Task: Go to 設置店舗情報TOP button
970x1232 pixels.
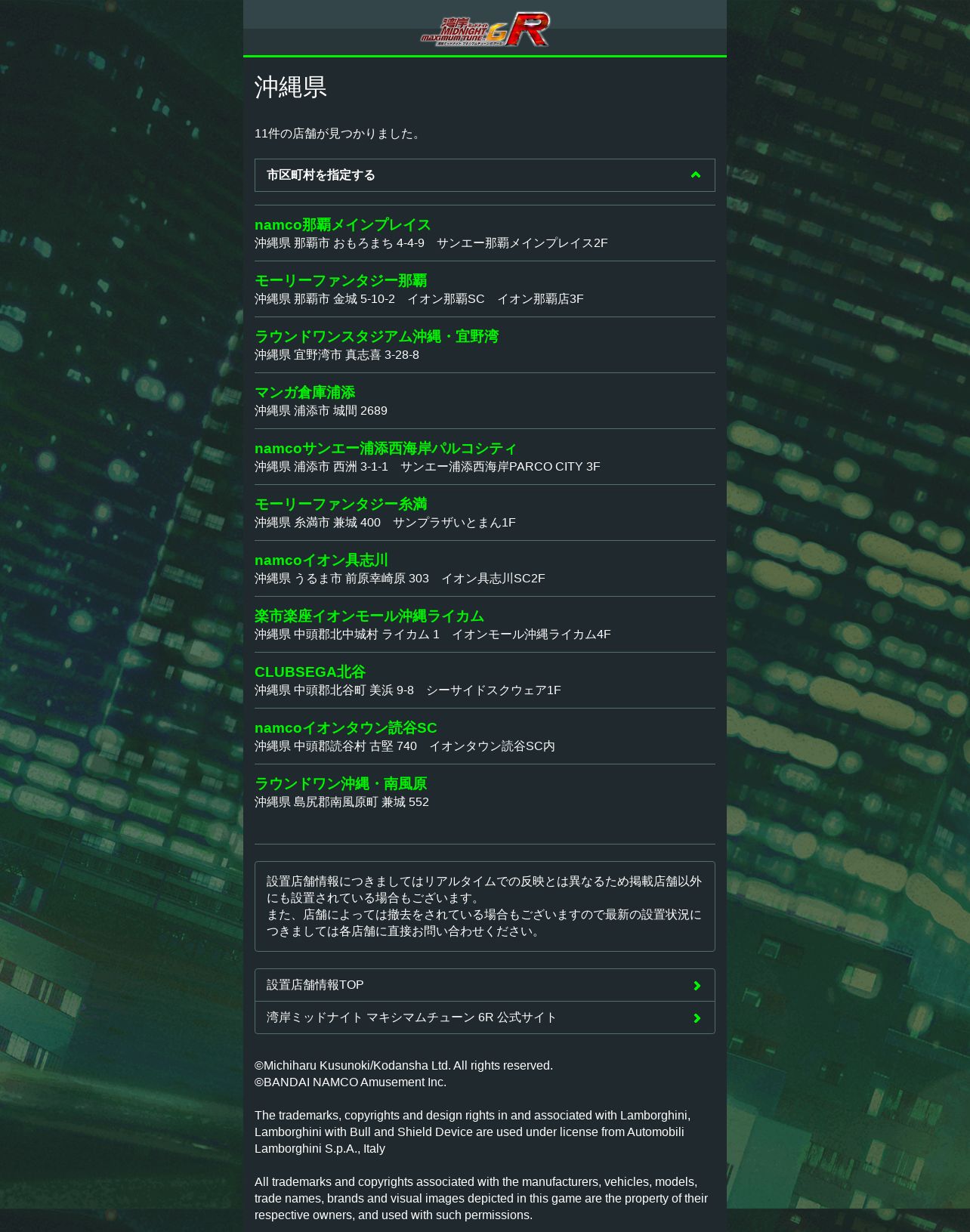Action: coord(485,985)
